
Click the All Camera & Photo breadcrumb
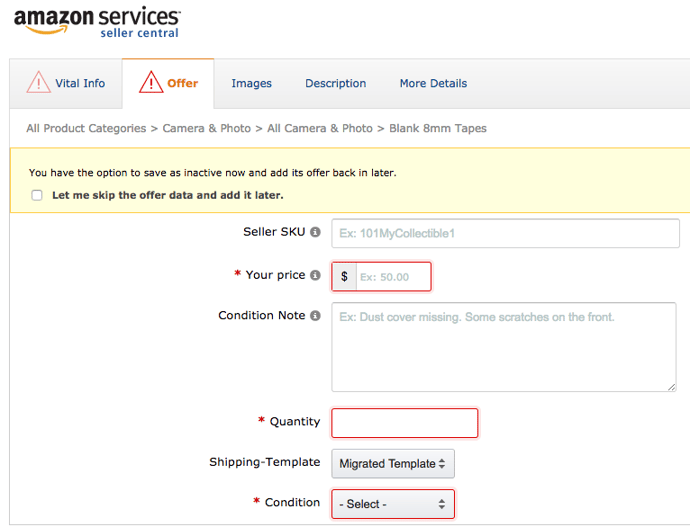click(x=319, y=128)
